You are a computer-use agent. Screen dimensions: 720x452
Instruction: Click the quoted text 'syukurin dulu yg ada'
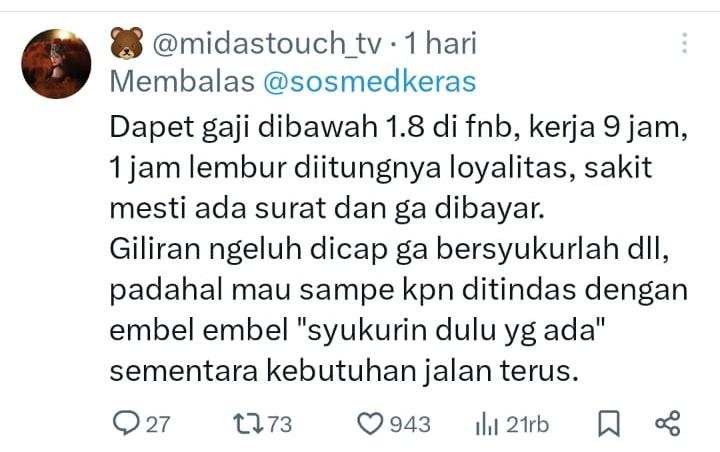pos(455,330)
